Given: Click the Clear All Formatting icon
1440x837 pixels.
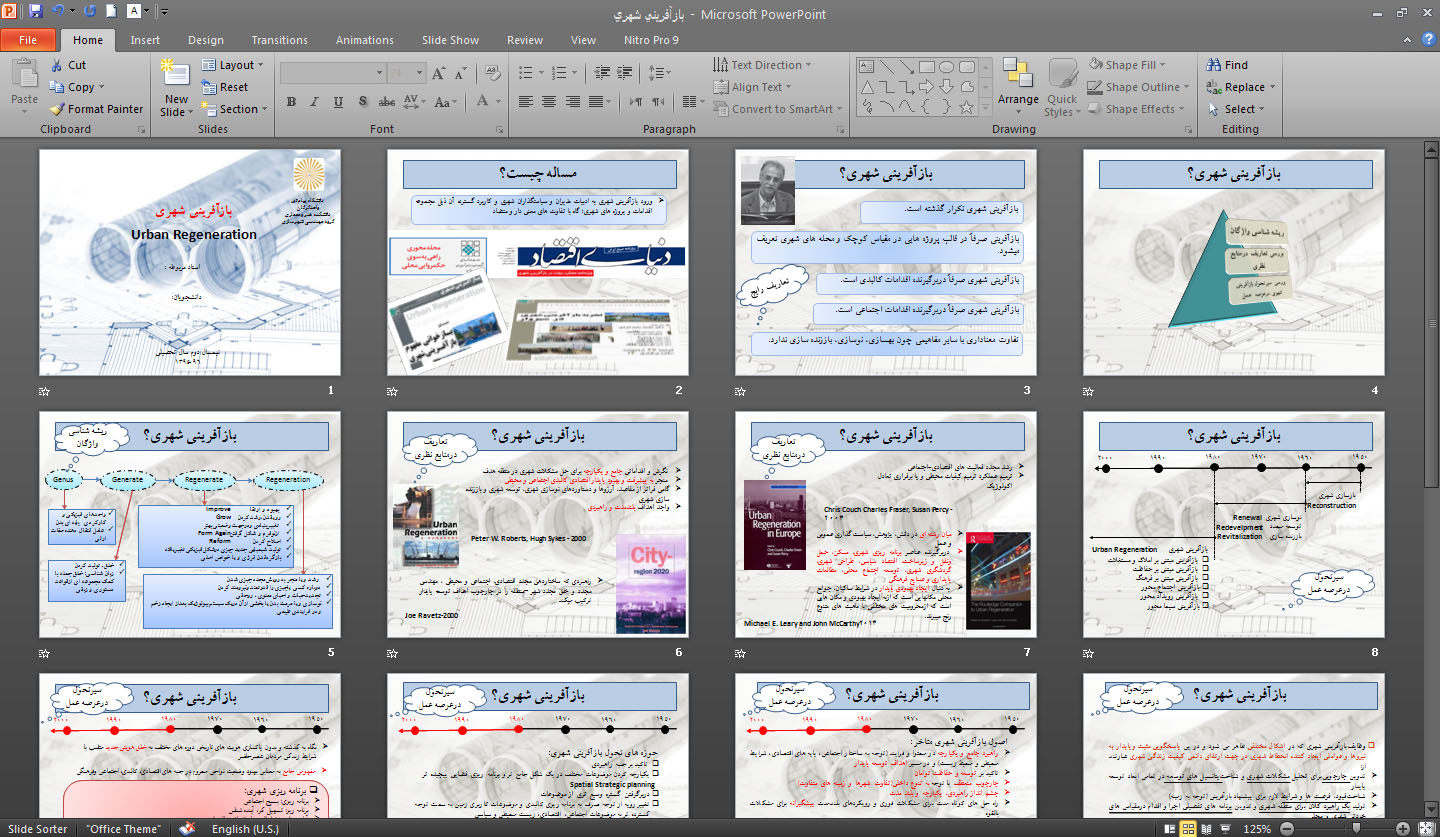Looking at the screenshot, I should (x=493, y=73).
